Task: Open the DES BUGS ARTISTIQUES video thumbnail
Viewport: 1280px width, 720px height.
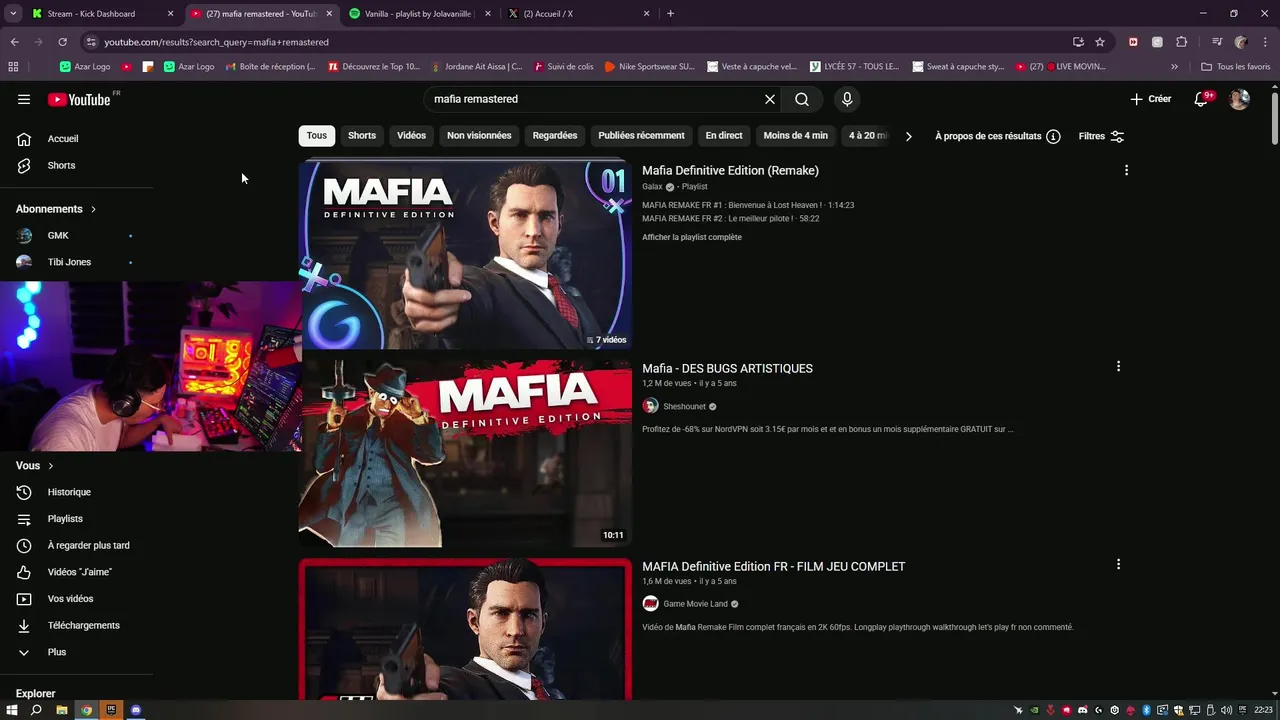Action: coord(465,453)
